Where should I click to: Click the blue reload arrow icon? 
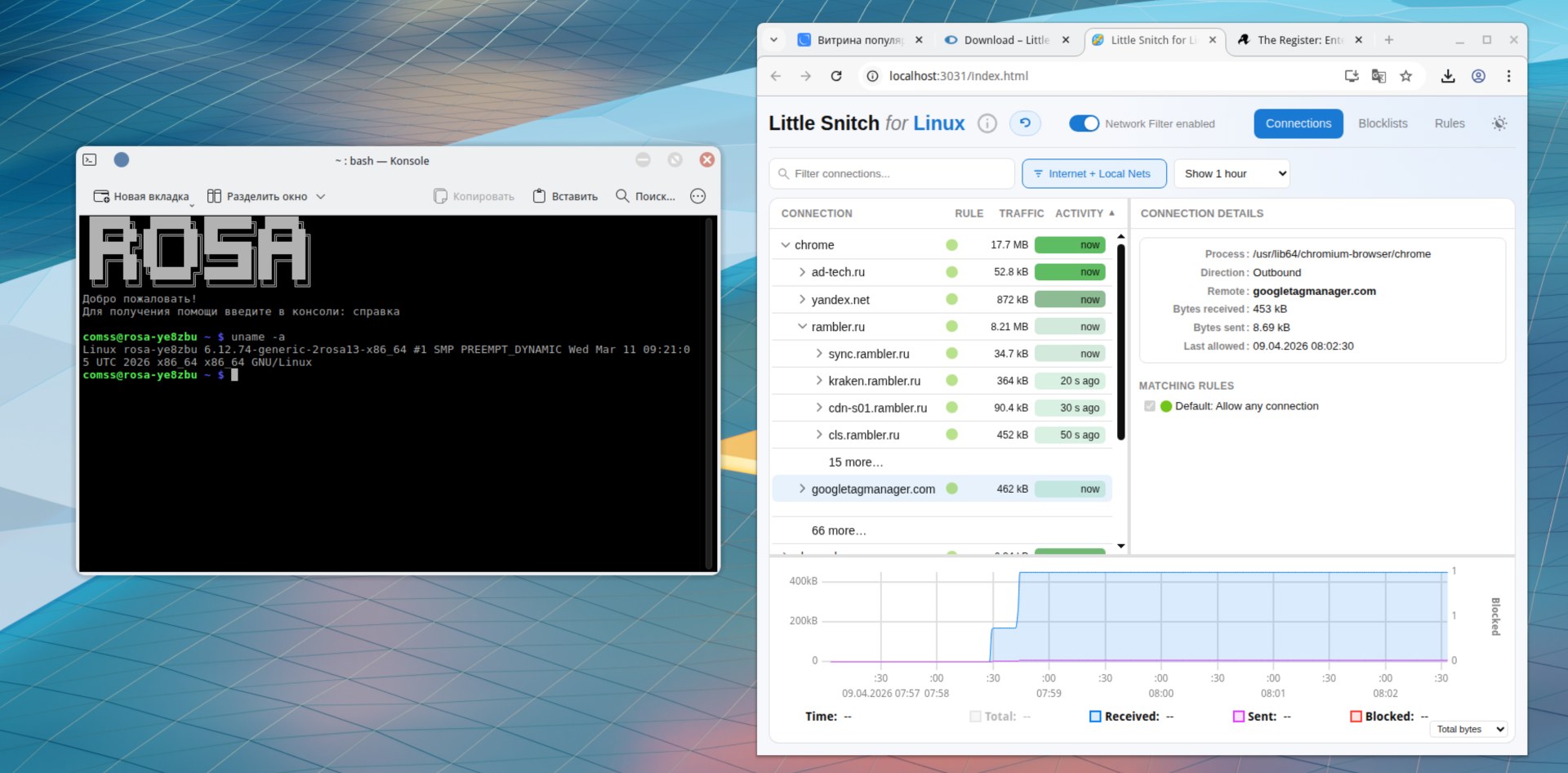click(1025, 123)
